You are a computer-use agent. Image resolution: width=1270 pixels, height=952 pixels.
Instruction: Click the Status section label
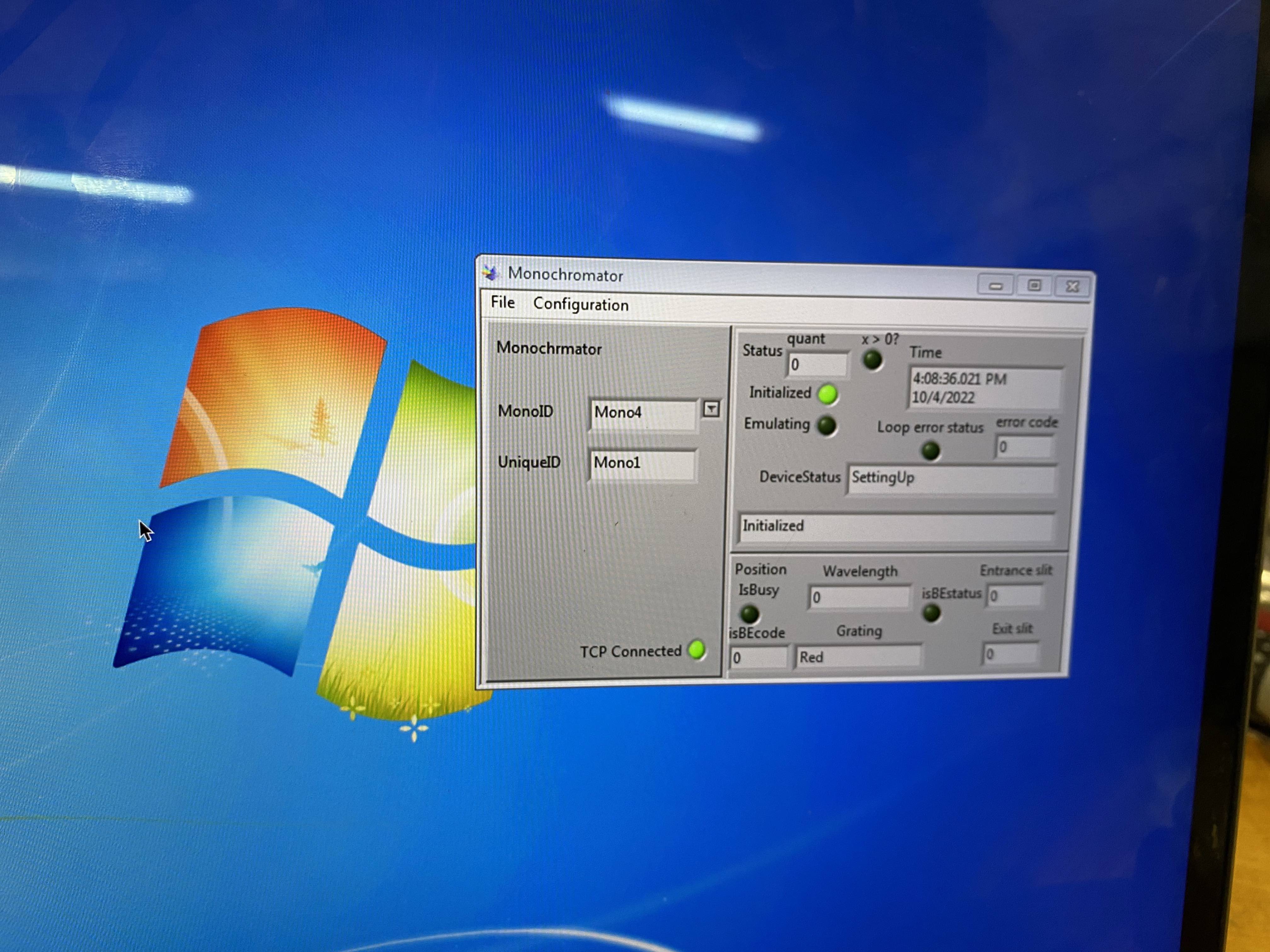click(762, 351)
